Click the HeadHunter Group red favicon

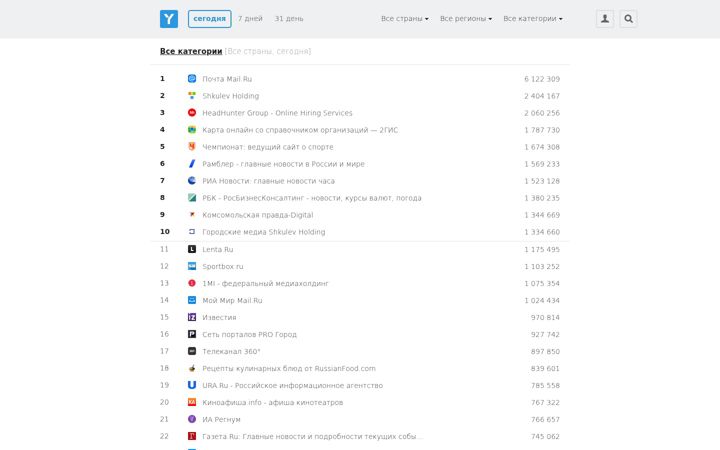coord(192,112)
